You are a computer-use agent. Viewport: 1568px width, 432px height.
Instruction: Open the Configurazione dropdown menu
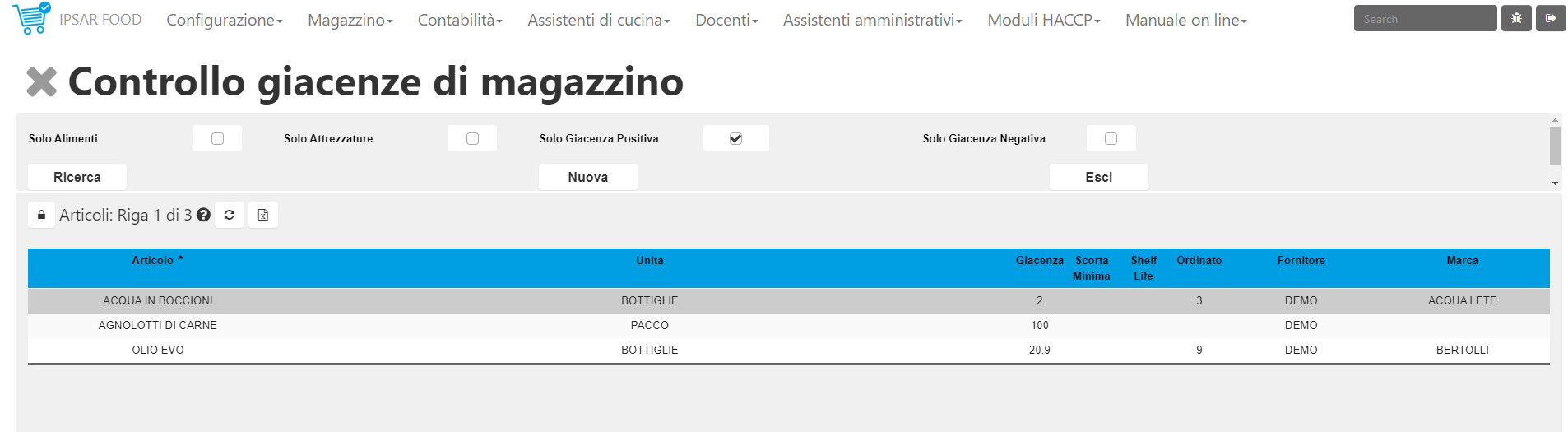point(224,20)
